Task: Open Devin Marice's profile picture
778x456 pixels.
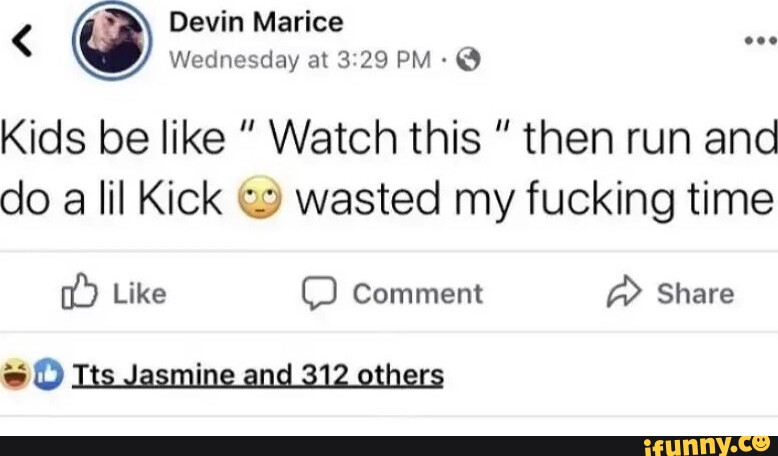Action: pos(111,40)
